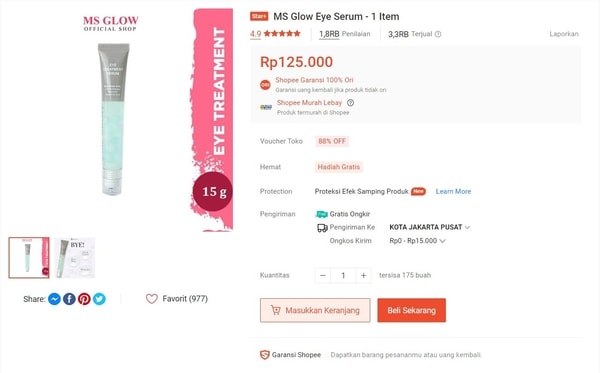Increase quantity with plus button

(x=364, y=275)
